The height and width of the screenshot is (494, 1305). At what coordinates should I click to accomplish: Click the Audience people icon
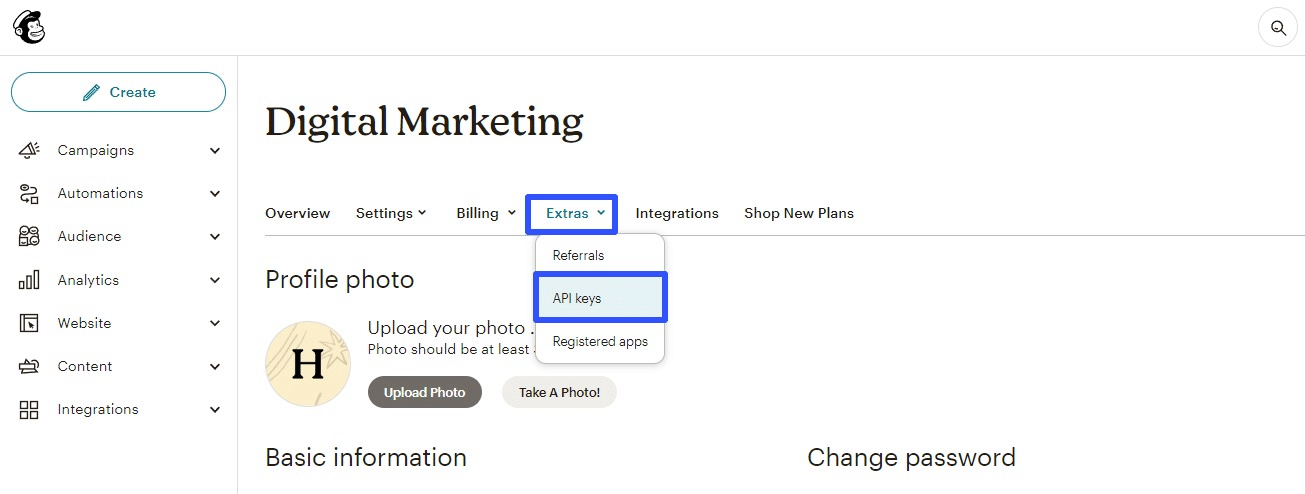coord(29,236)
